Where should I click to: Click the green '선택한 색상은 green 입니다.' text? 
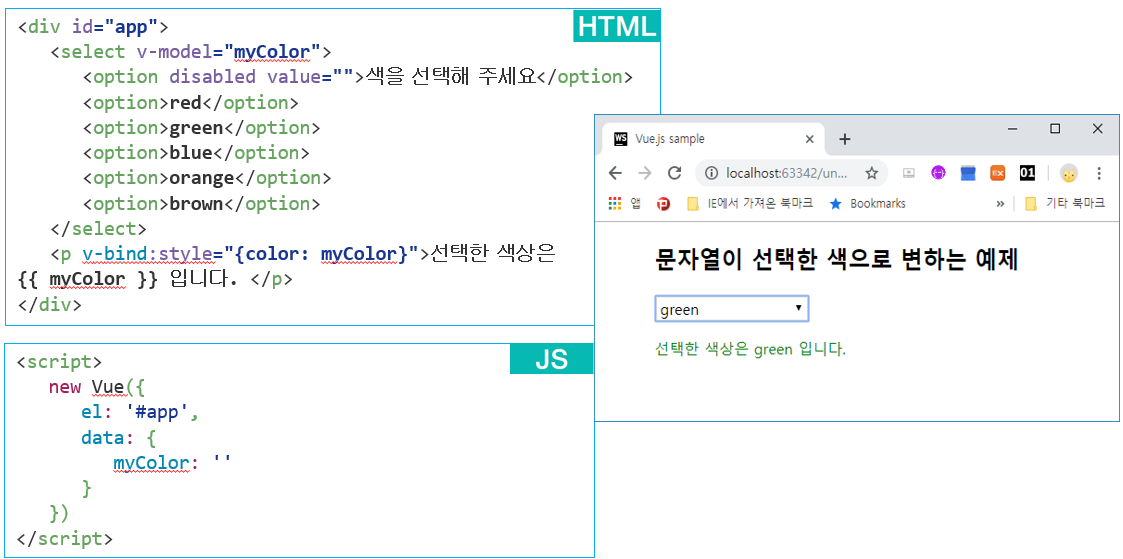751,350
